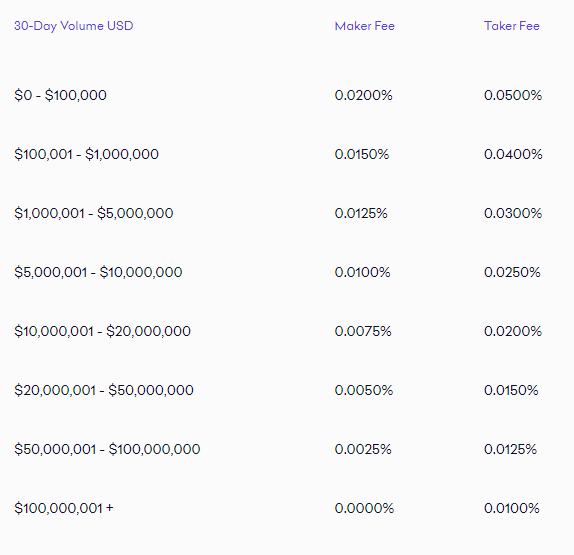Select the $100,000,001 + volume tier
The image size is (574, 555).
64,508
